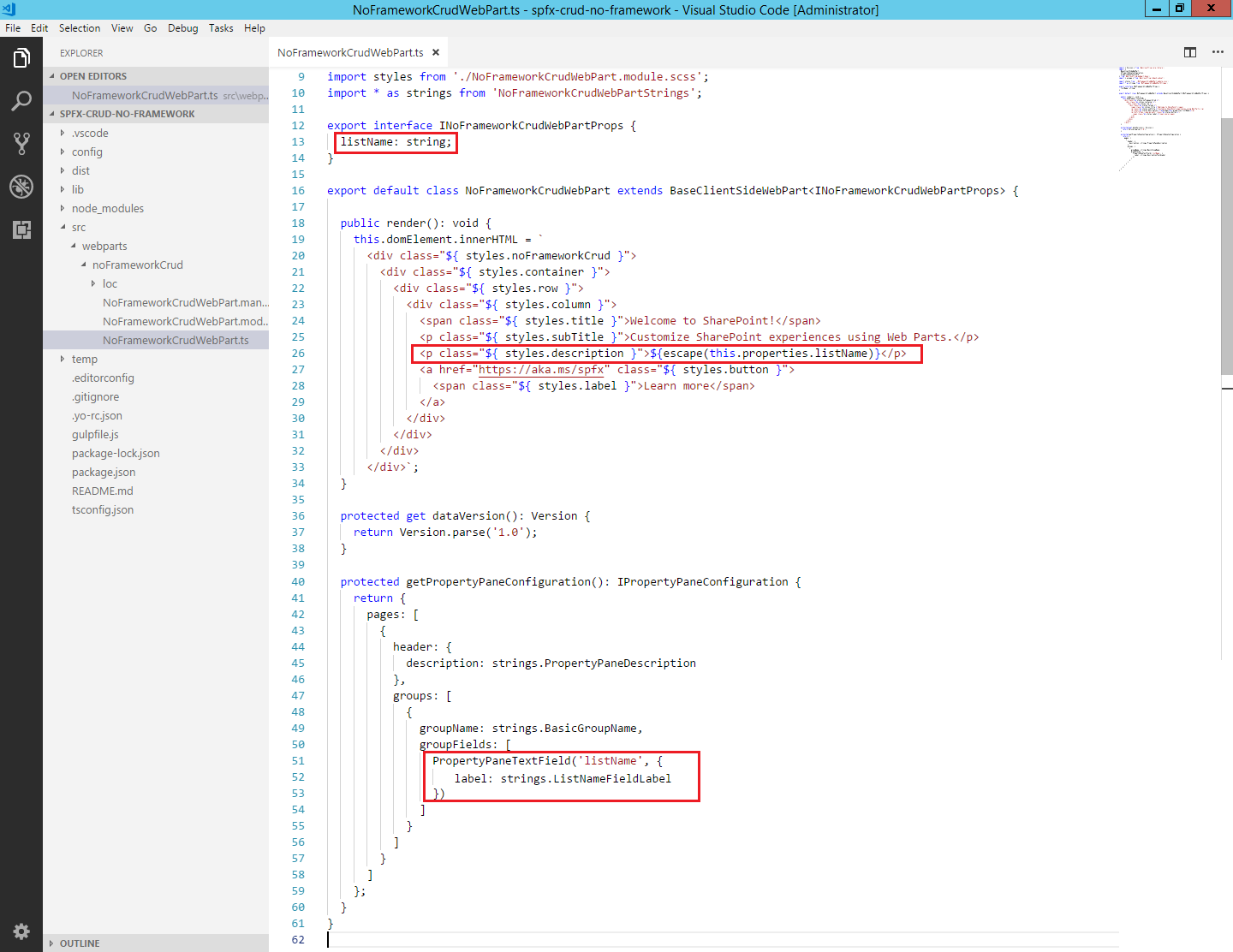Click the Split Editor icon
The width and height of the screenshot is (1233, 952).
coord(1190,52)
